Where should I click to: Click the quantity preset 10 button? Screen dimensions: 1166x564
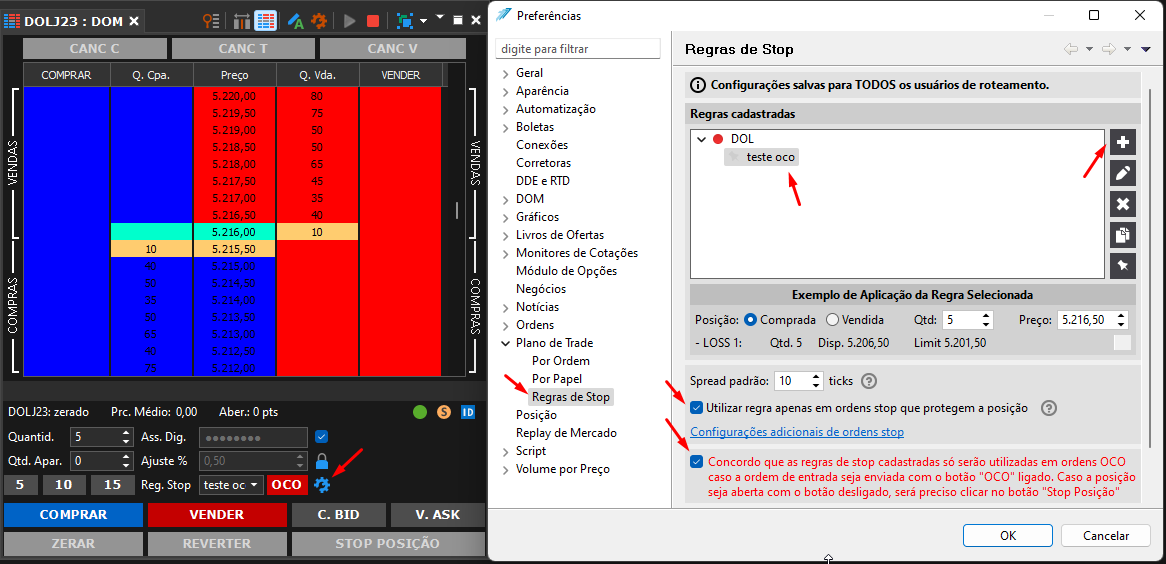pos(63,485)
